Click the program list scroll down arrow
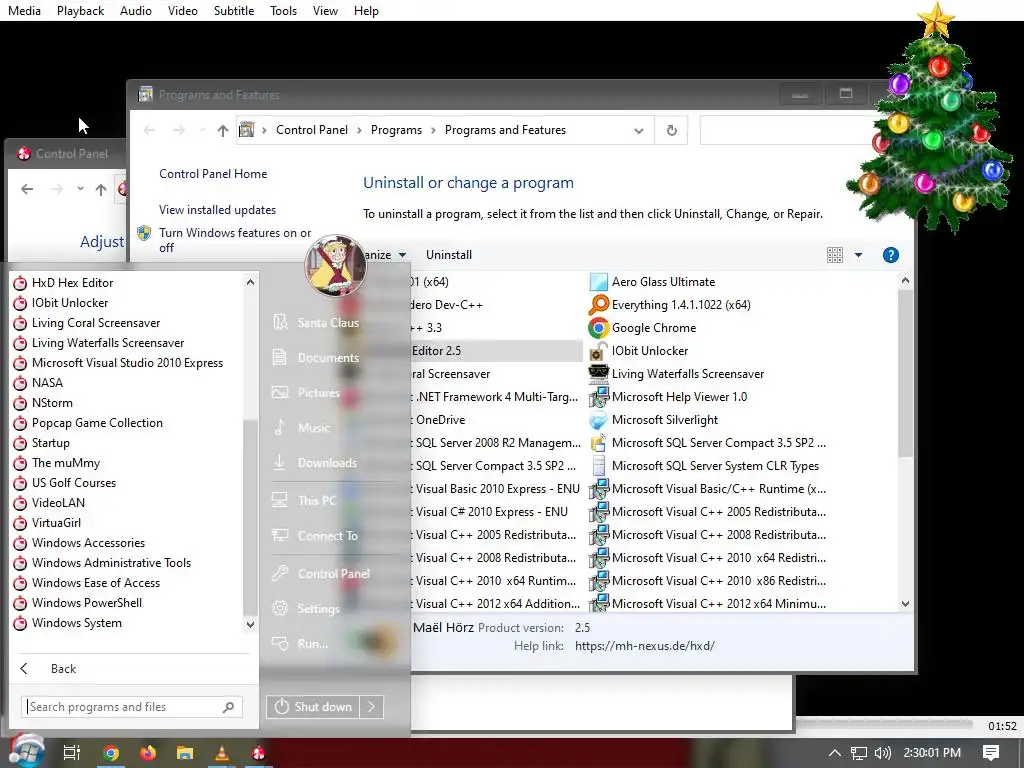 (905, 604)
